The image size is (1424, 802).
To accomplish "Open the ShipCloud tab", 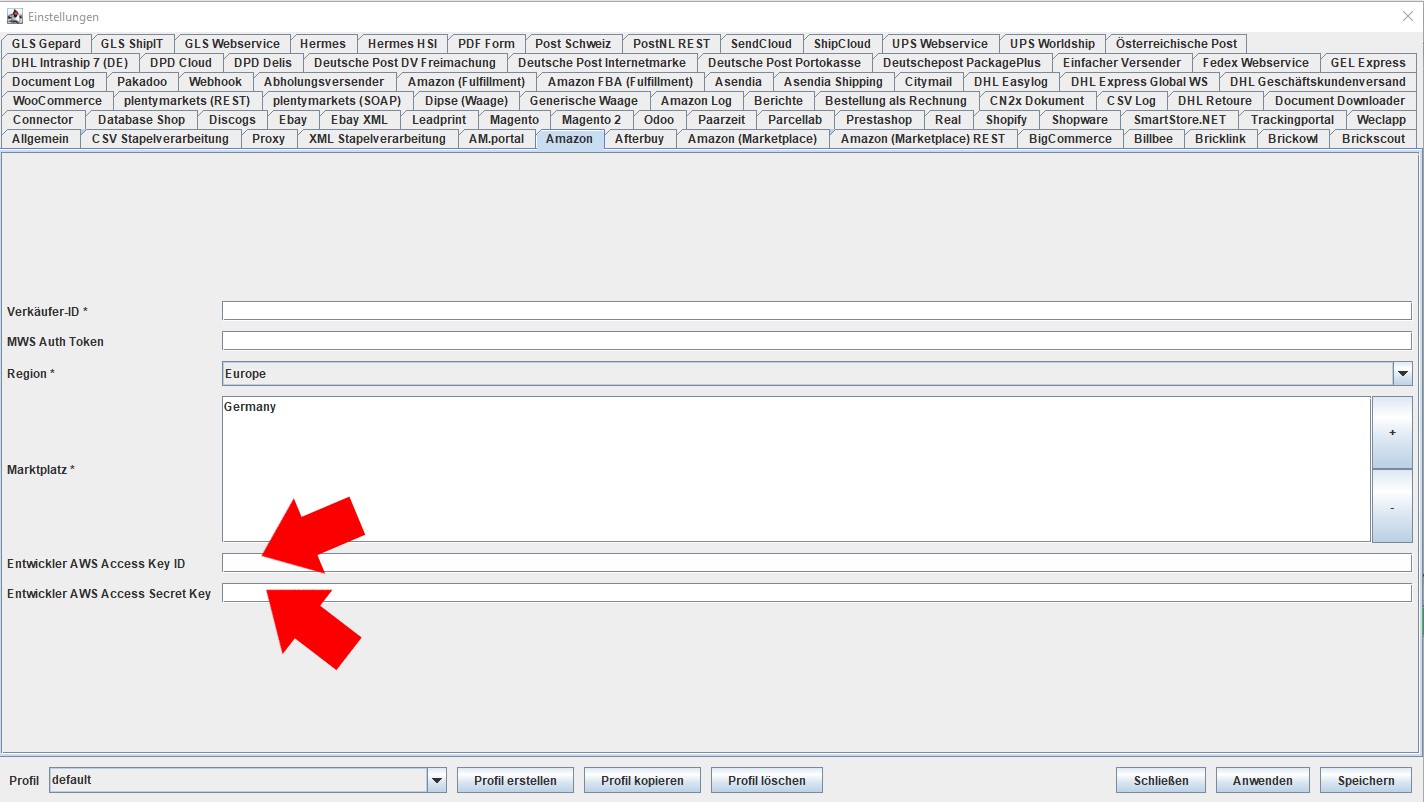I will tap(842, 44).
